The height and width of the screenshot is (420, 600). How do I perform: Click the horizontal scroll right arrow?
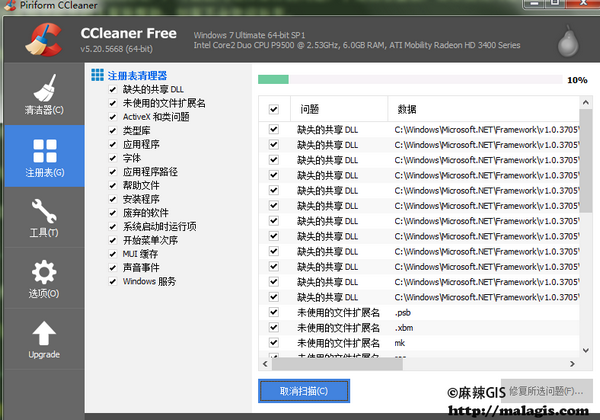pyautogui.click(x=572, y=364)
